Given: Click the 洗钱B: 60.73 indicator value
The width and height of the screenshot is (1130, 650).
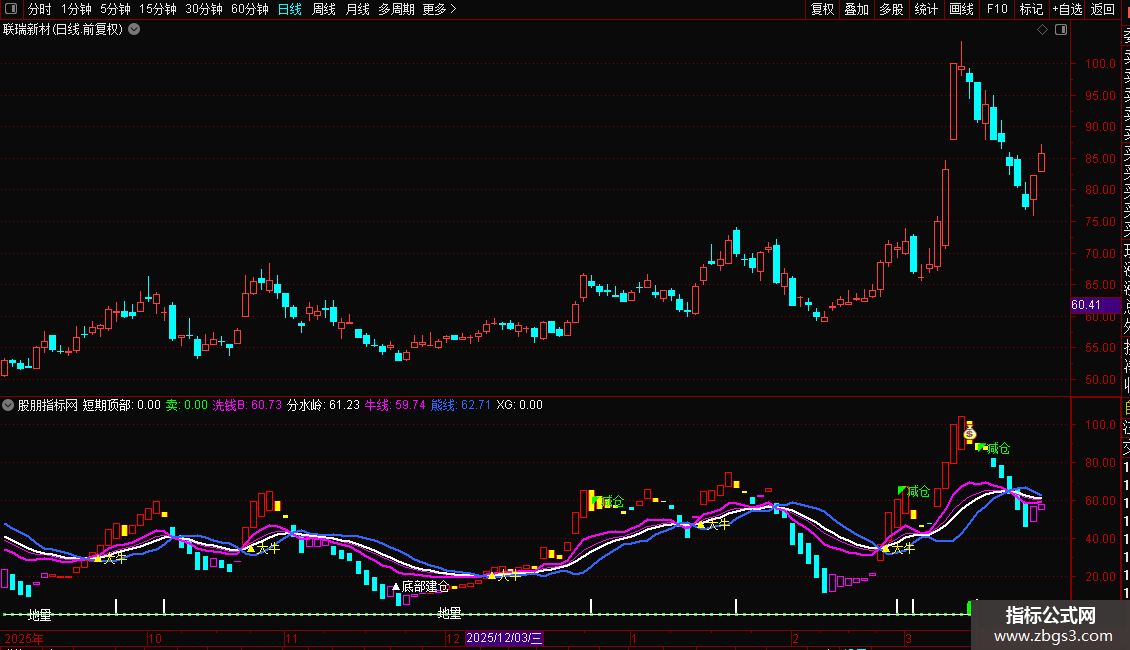Looking at the screenshot, I should coord(247,405).
